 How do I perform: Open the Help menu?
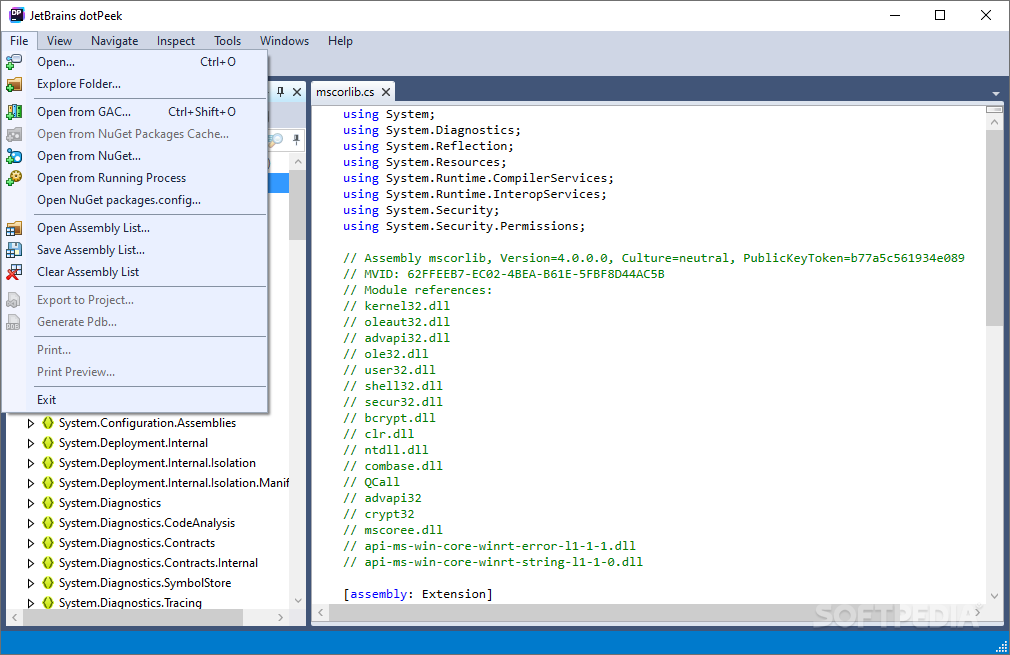[340, 41]
